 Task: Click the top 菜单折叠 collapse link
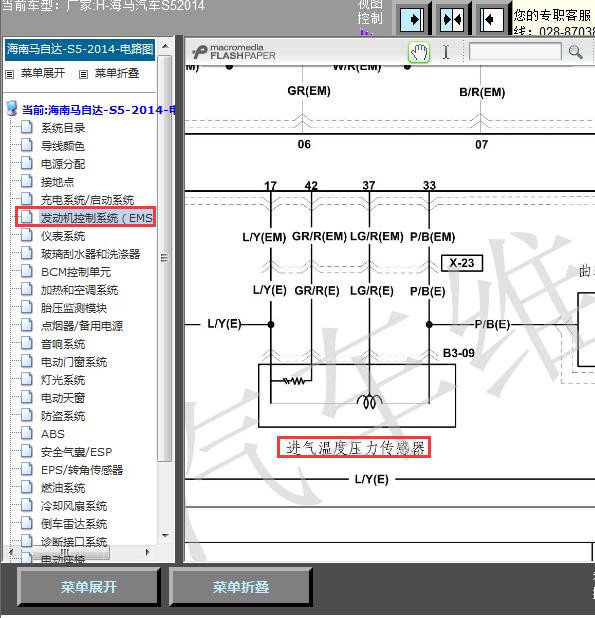click(x=117, y=73)
